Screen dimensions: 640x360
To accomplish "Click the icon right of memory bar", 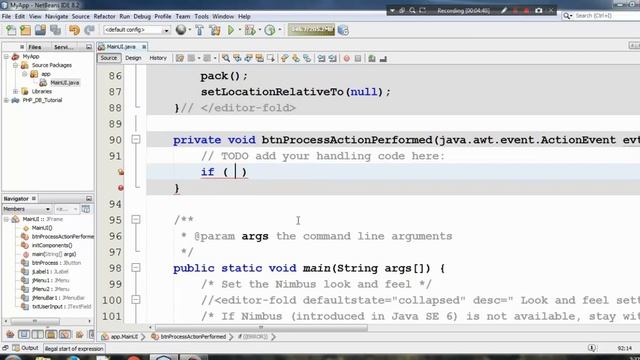I will [x=343, y=30].
